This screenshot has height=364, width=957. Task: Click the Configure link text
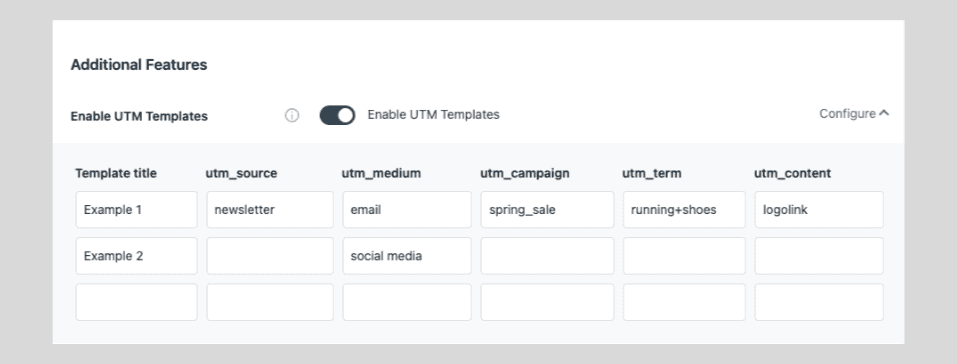pyautogui.click(x=847, y=114)
